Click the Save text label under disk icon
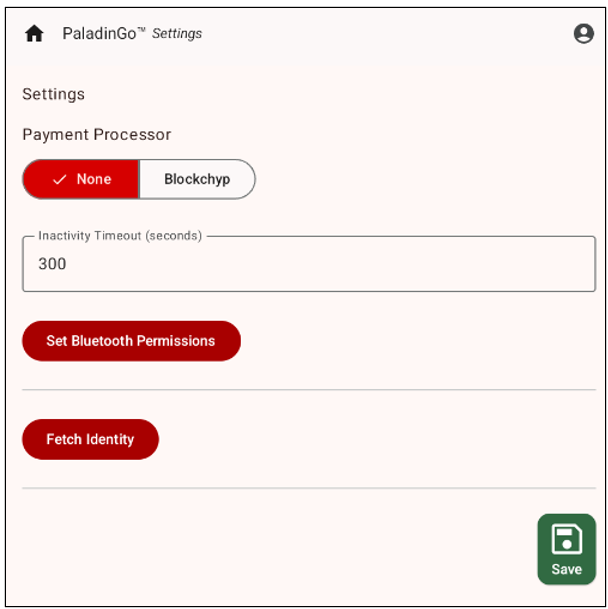Image resolution: width=608 pixels, height=609 pixels. (566, 569)
